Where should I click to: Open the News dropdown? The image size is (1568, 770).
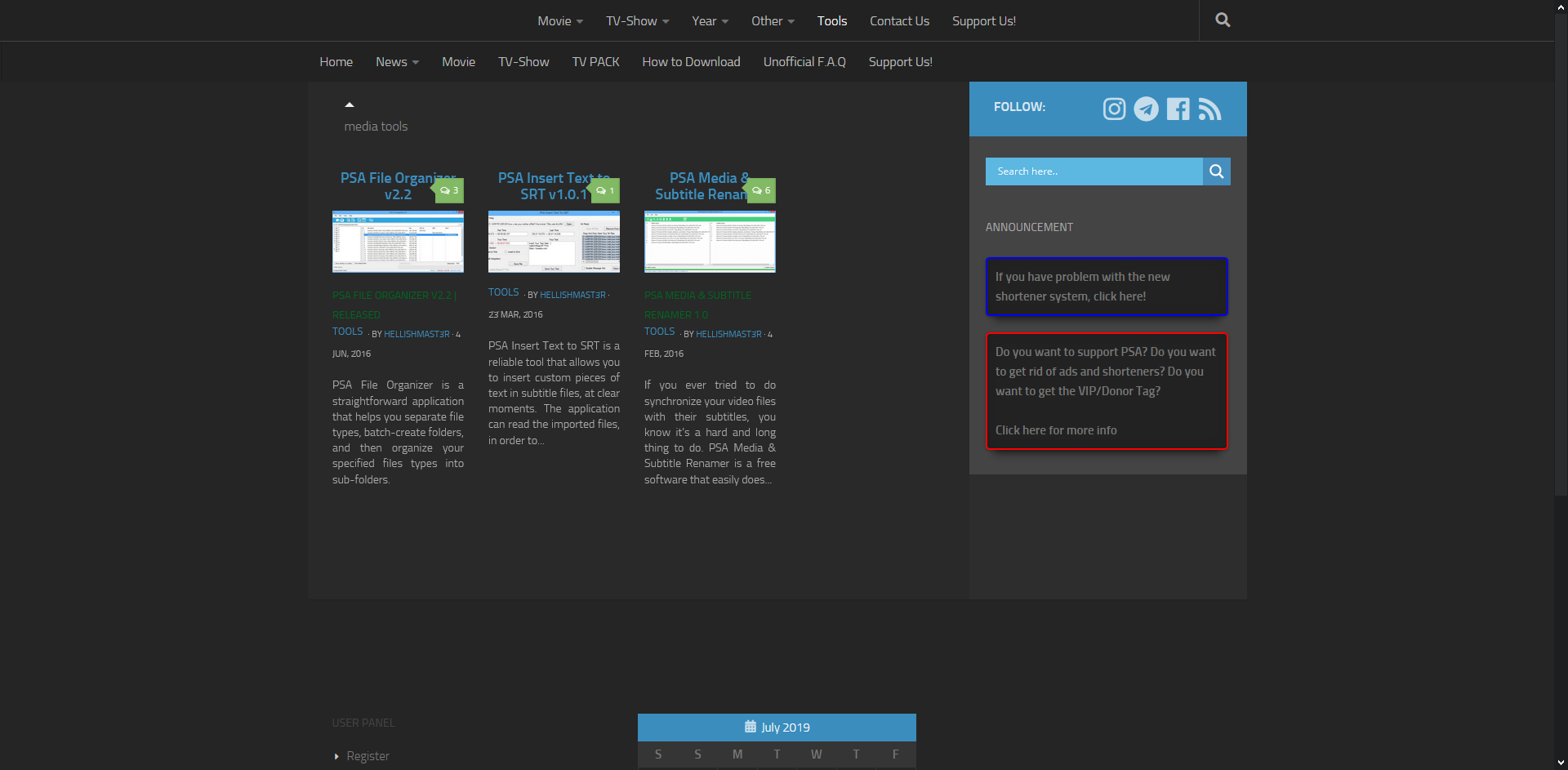coord(397,61)
